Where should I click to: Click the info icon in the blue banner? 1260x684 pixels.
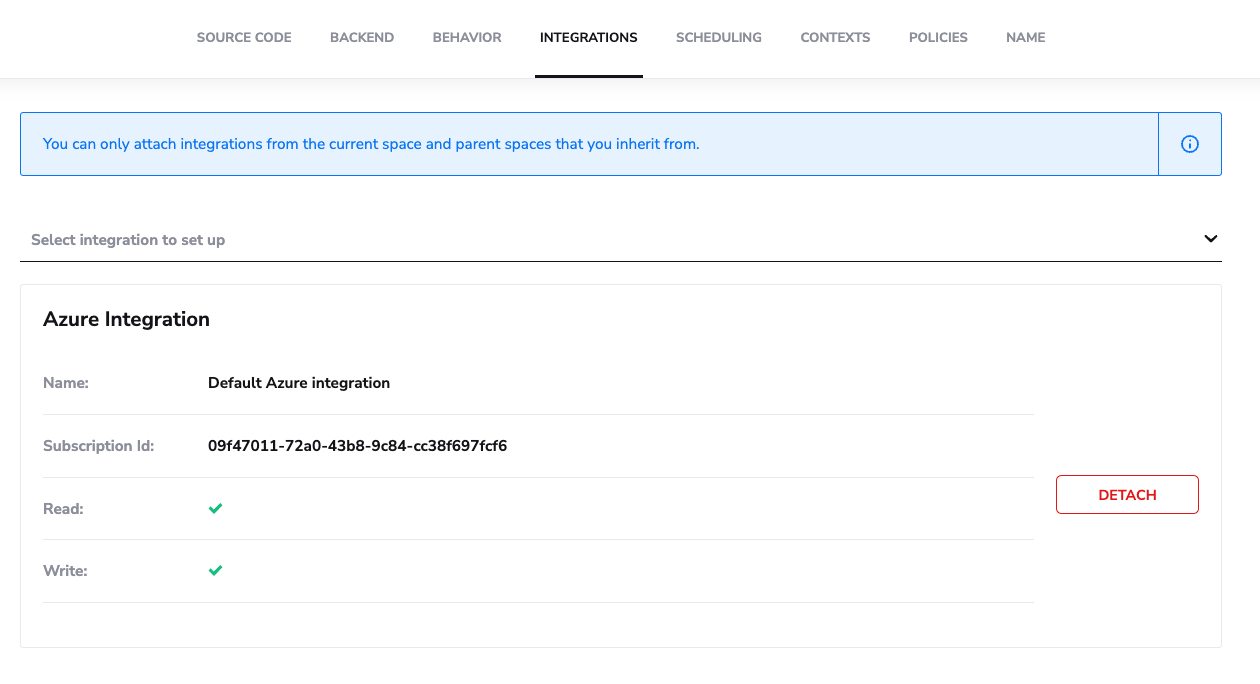coord(1190,144)
